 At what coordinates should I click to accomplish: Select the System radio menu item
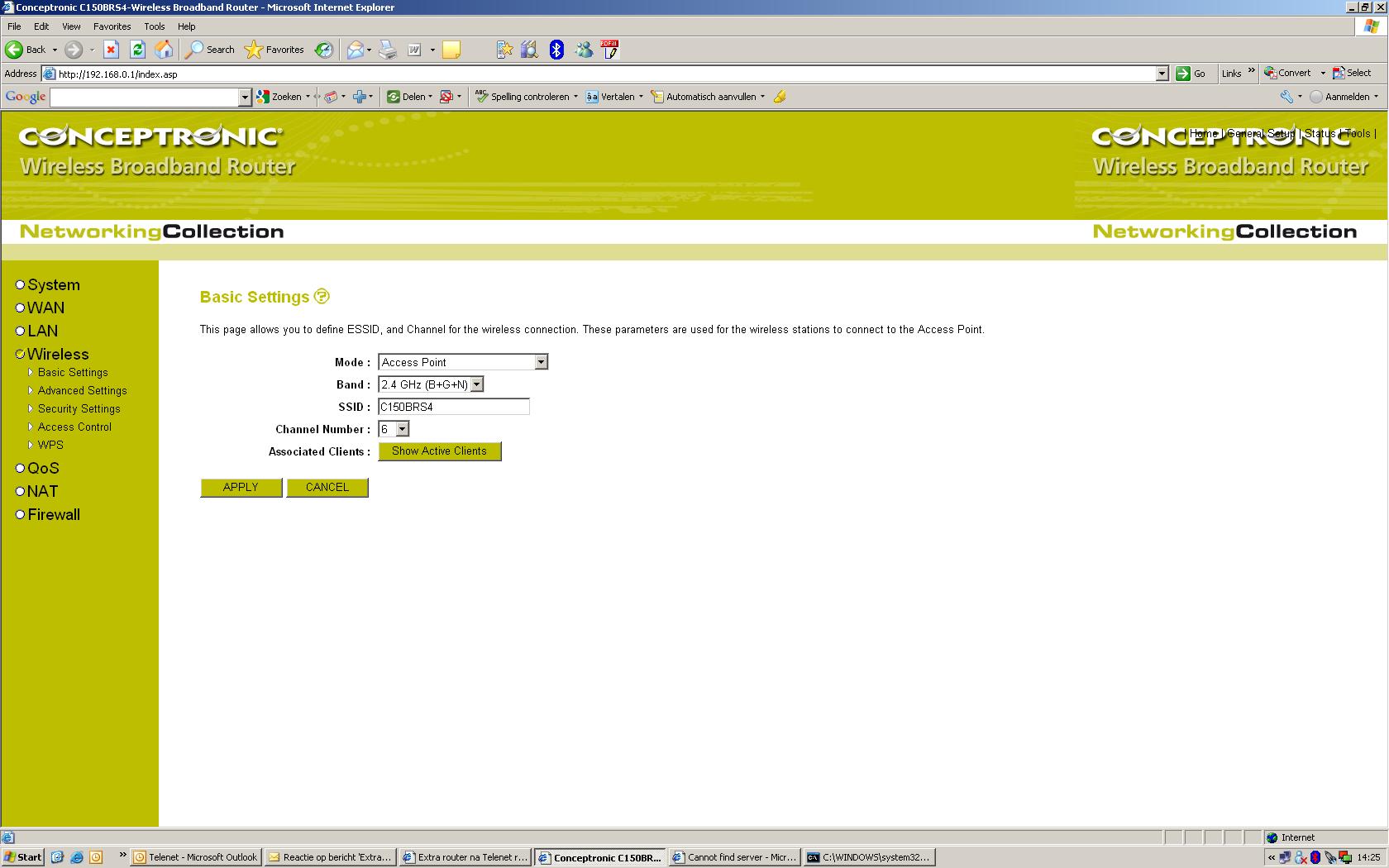click(x=20, y=284)
